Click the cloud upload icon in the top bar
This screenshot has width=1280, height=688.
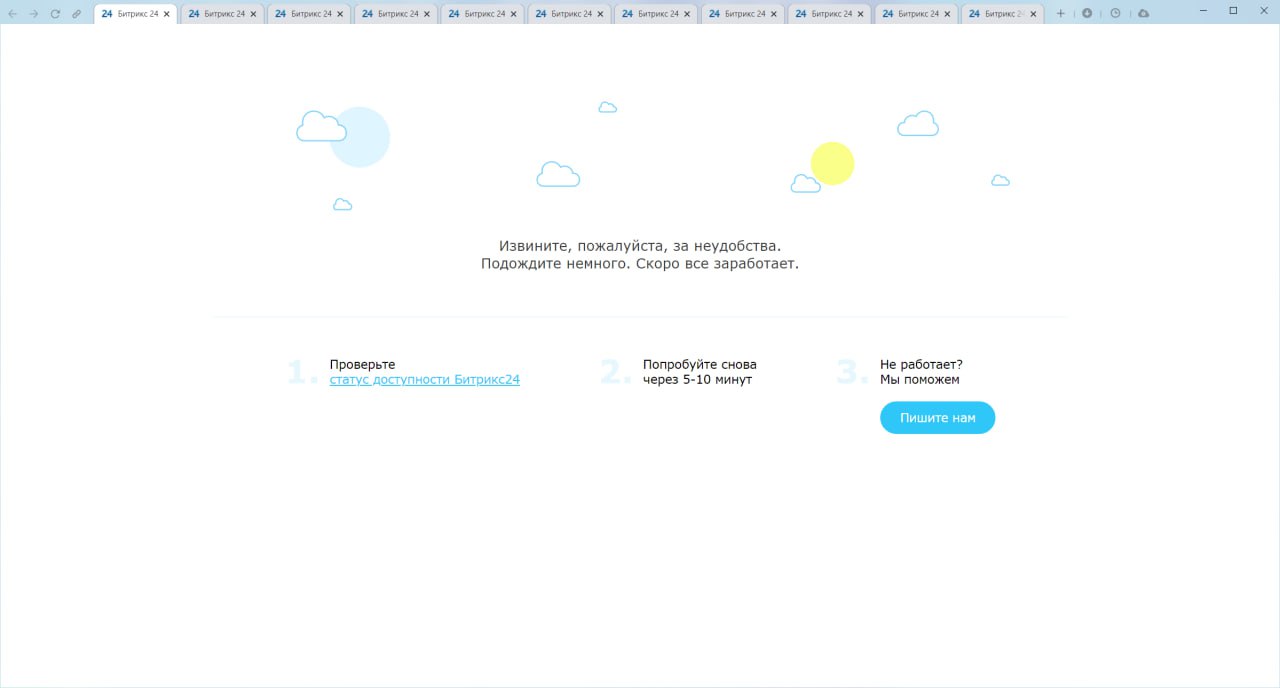tap(1143, 13)
